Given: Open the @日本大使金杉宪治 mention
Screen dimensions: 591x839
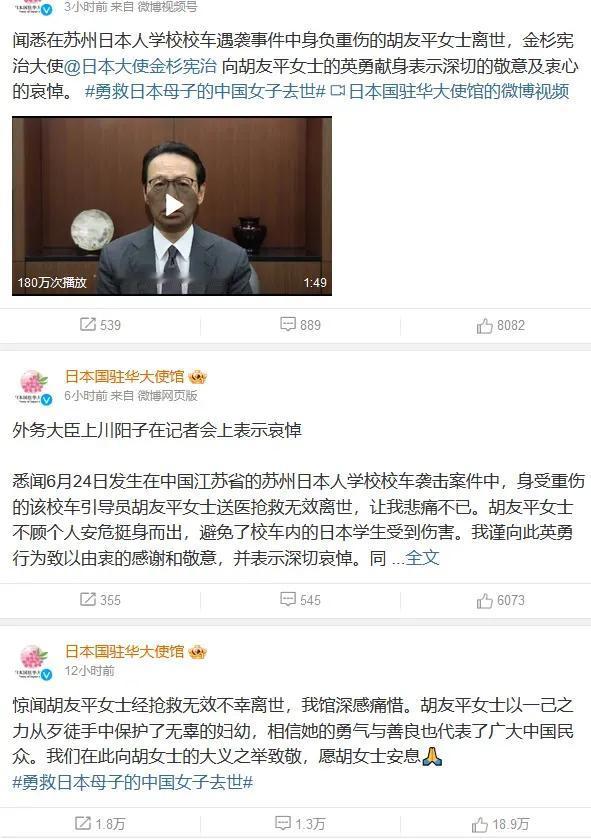Looking at the screenshot, I should (140, 66).
